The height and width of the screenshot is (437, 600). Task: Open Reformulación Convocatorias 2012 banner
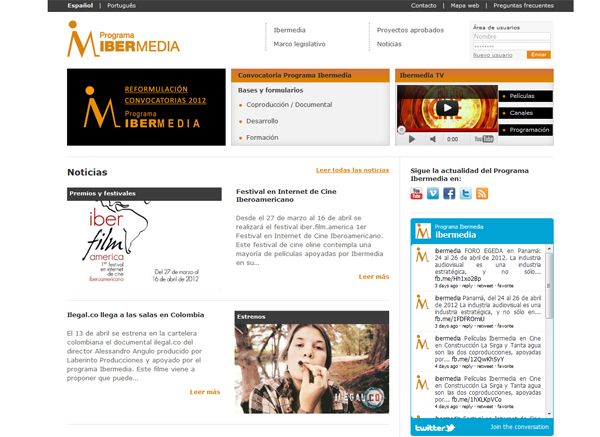[146, 107]
